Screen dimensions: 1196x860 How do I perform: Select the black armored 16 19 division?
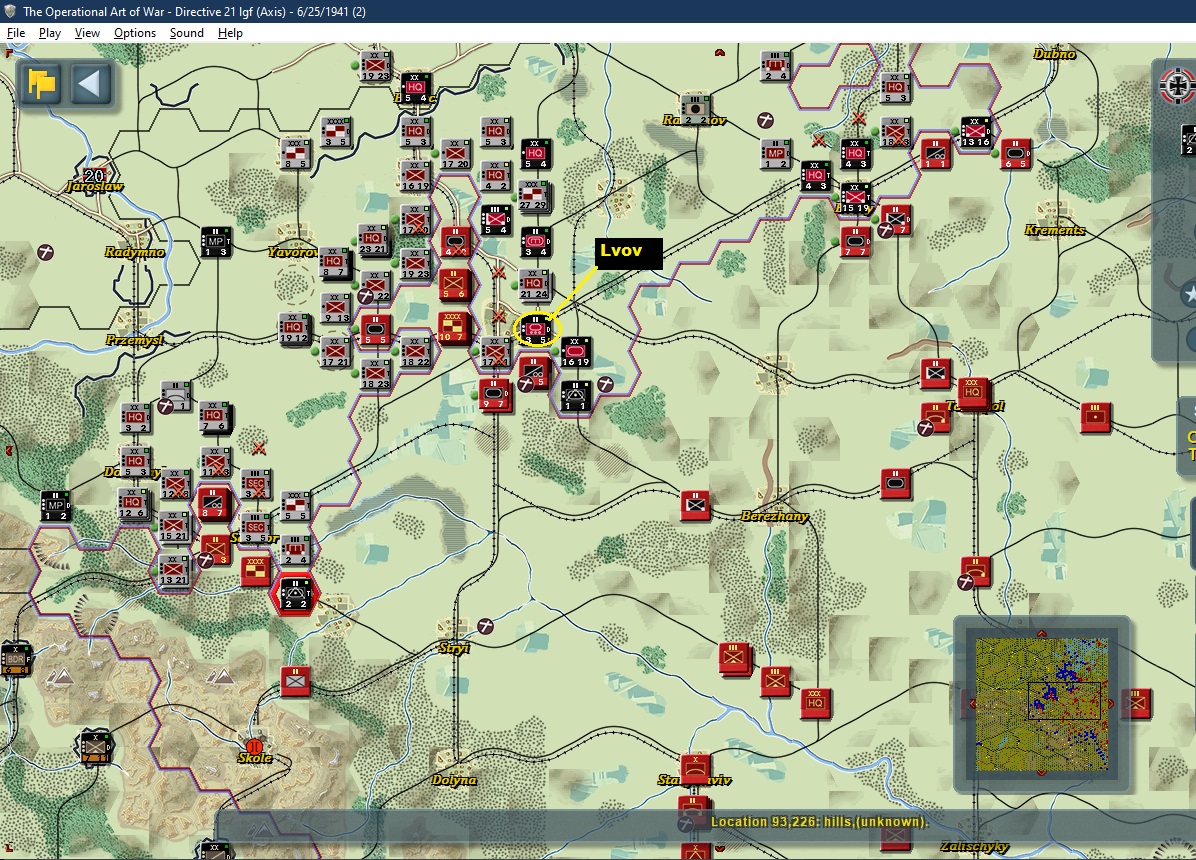576,352
